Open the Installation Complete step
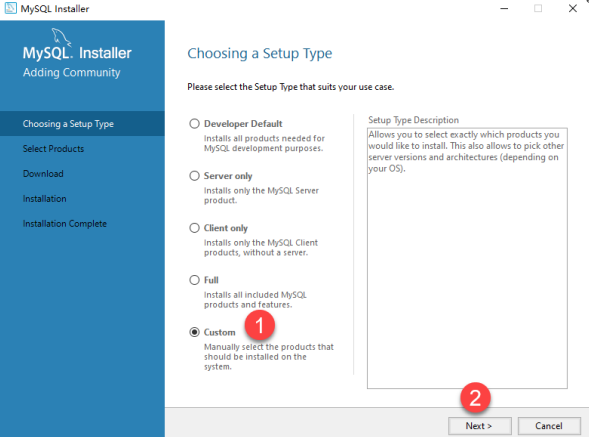 pos(65,224)
